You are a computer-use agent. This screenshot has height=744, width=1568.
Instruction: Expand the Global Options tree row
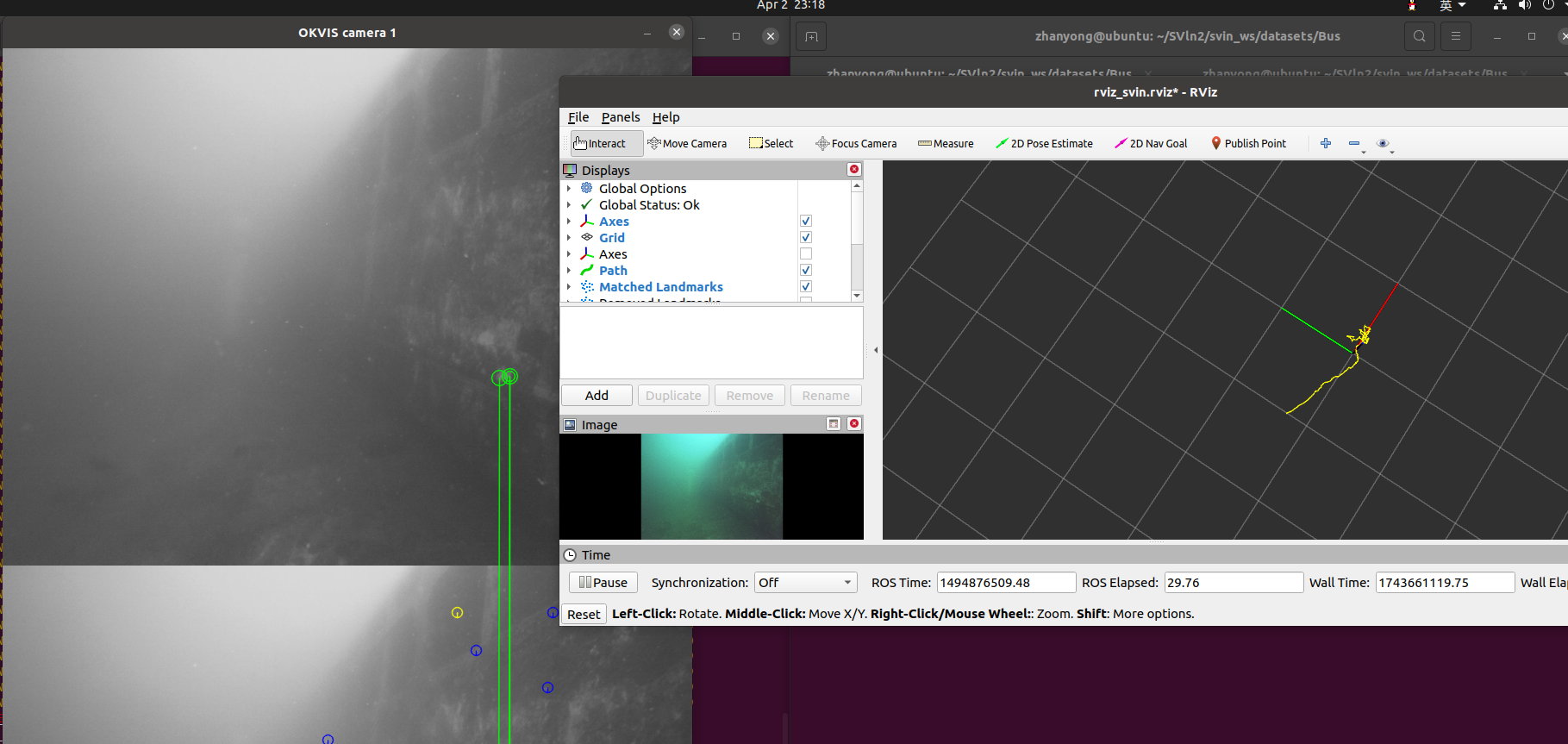569,189
